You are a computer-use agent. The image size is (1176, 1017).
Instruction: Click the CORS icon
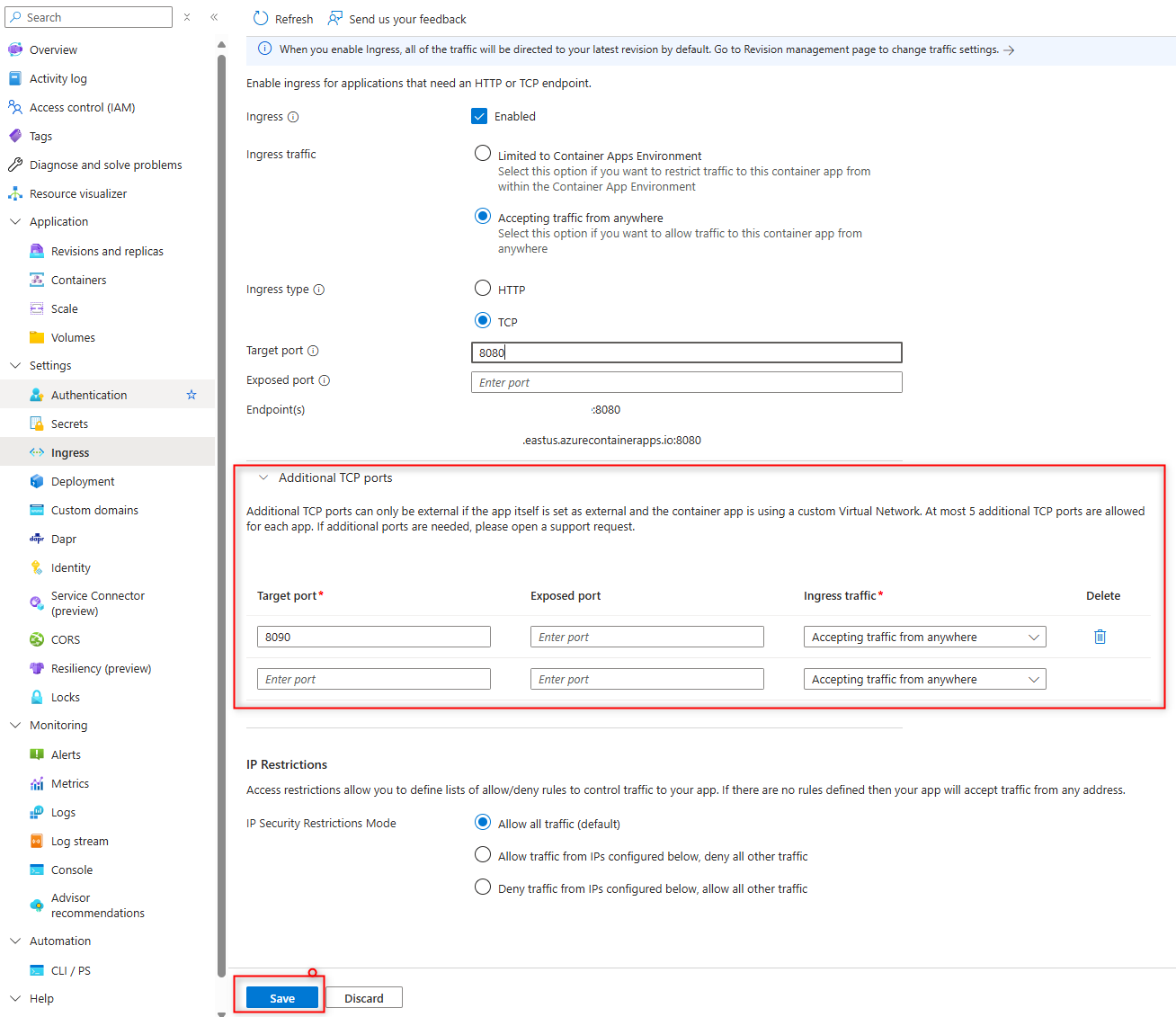click(x=37, y=639)
